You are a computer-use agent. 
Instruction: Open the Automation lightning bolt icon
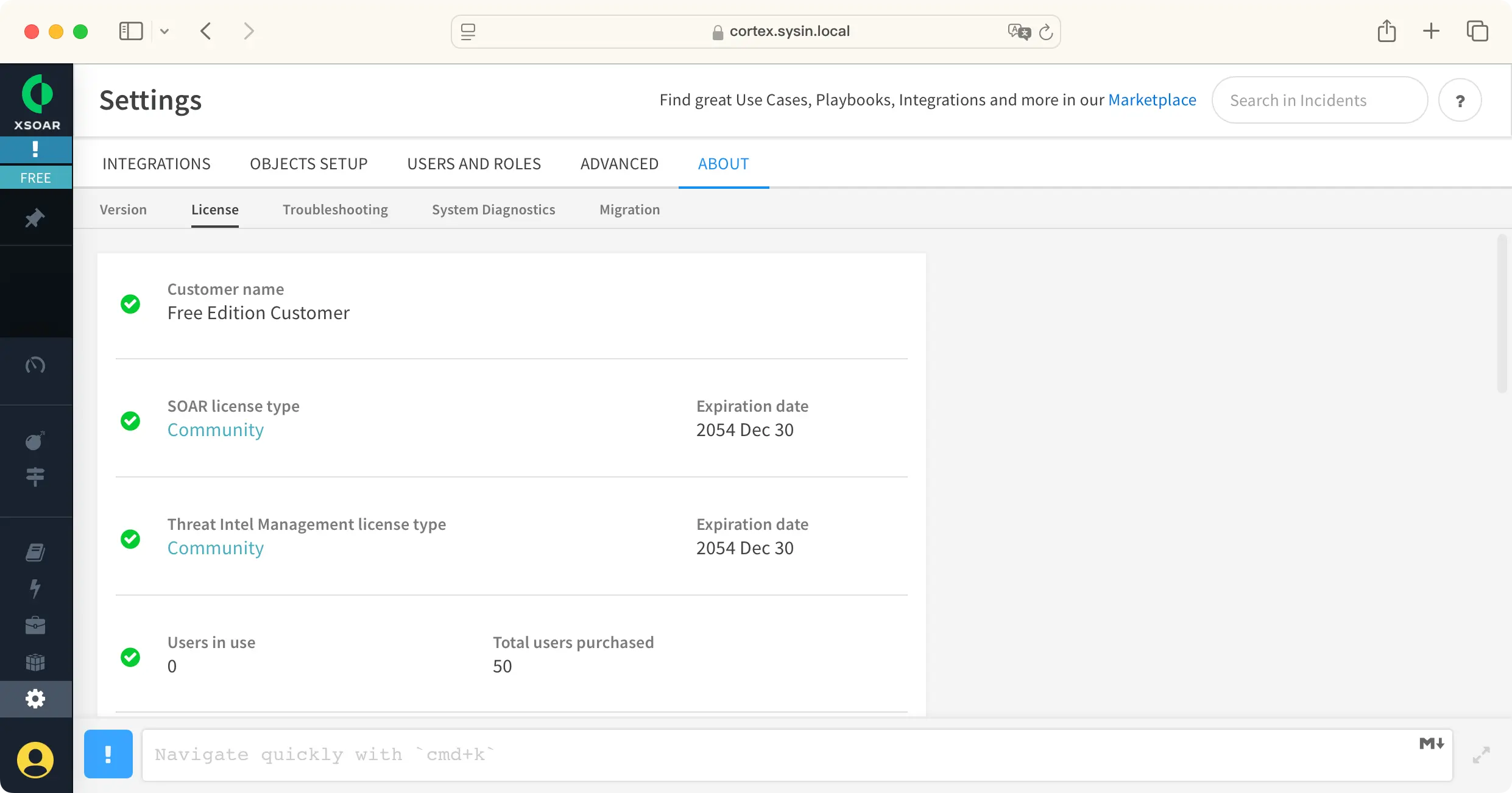[35, 589]
